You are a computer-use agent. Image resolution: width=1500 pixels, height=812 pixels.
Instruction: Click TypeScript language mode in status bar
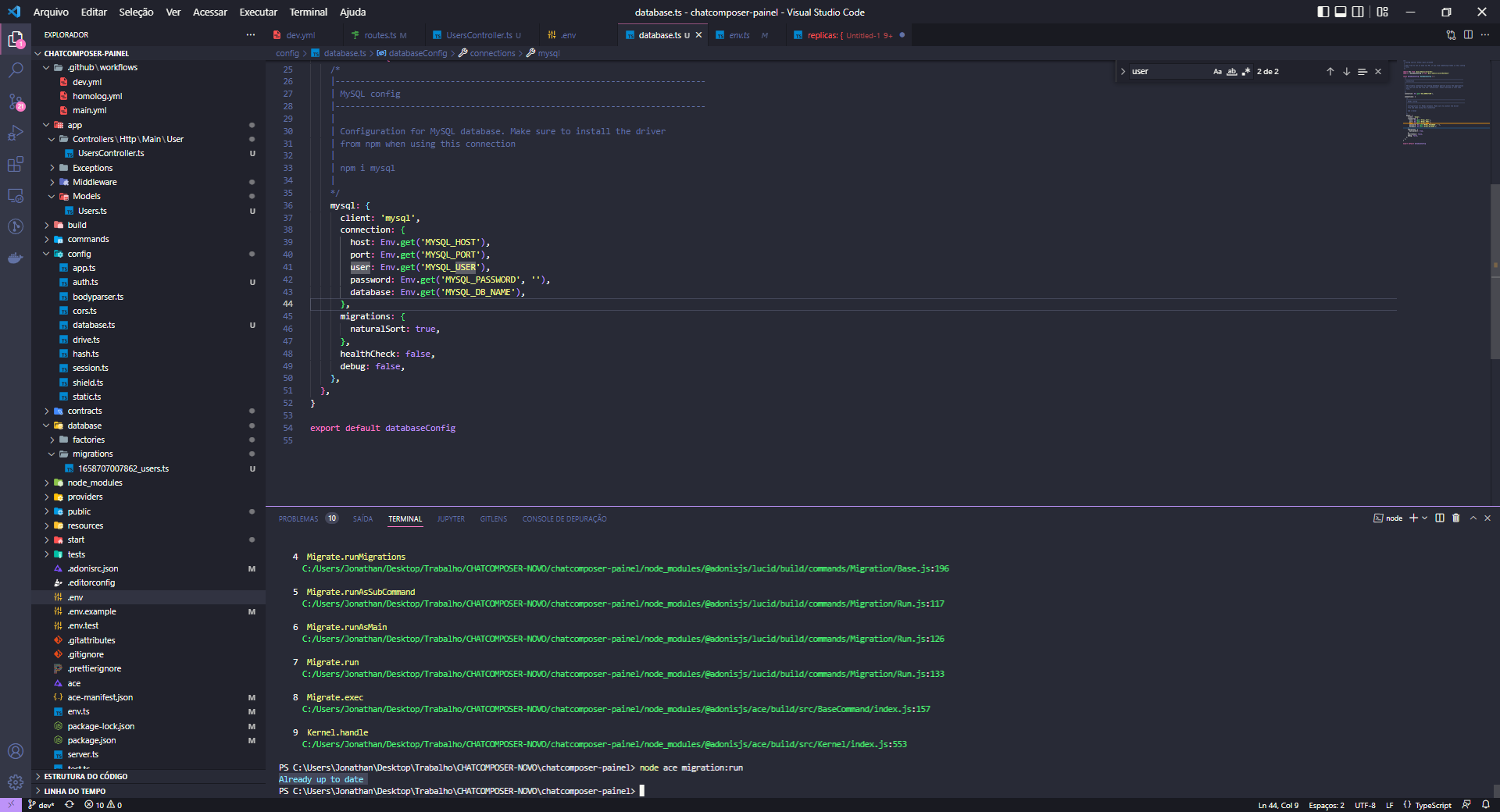pos(1433,805)
